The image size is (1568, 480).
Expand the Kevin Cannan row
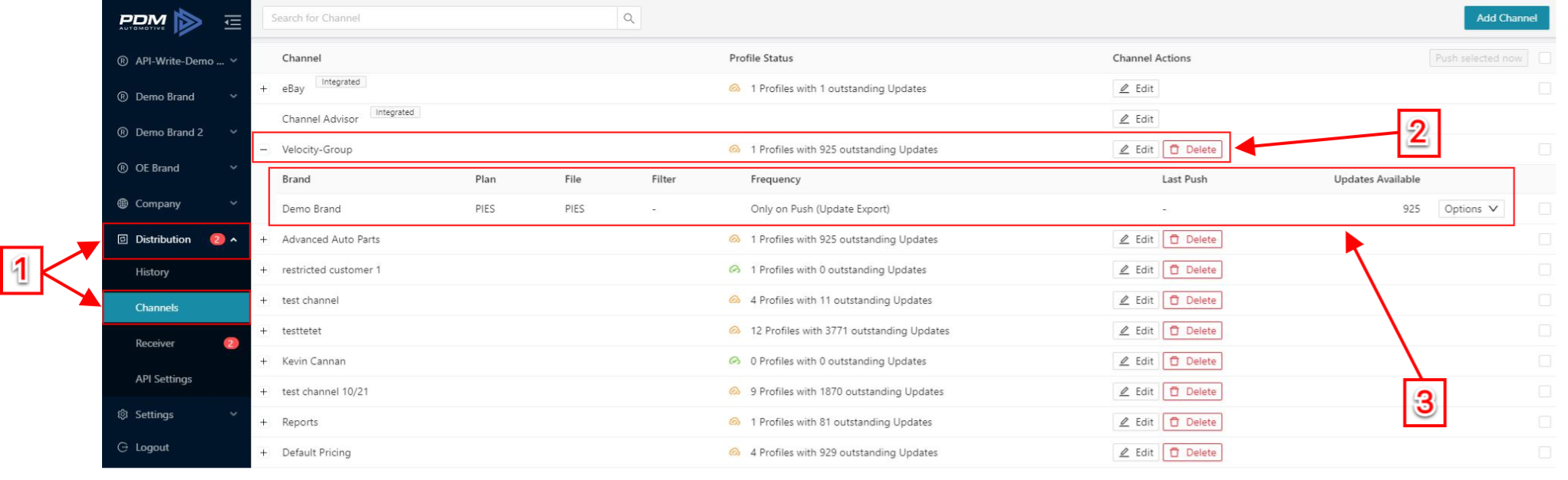(264, 360)
